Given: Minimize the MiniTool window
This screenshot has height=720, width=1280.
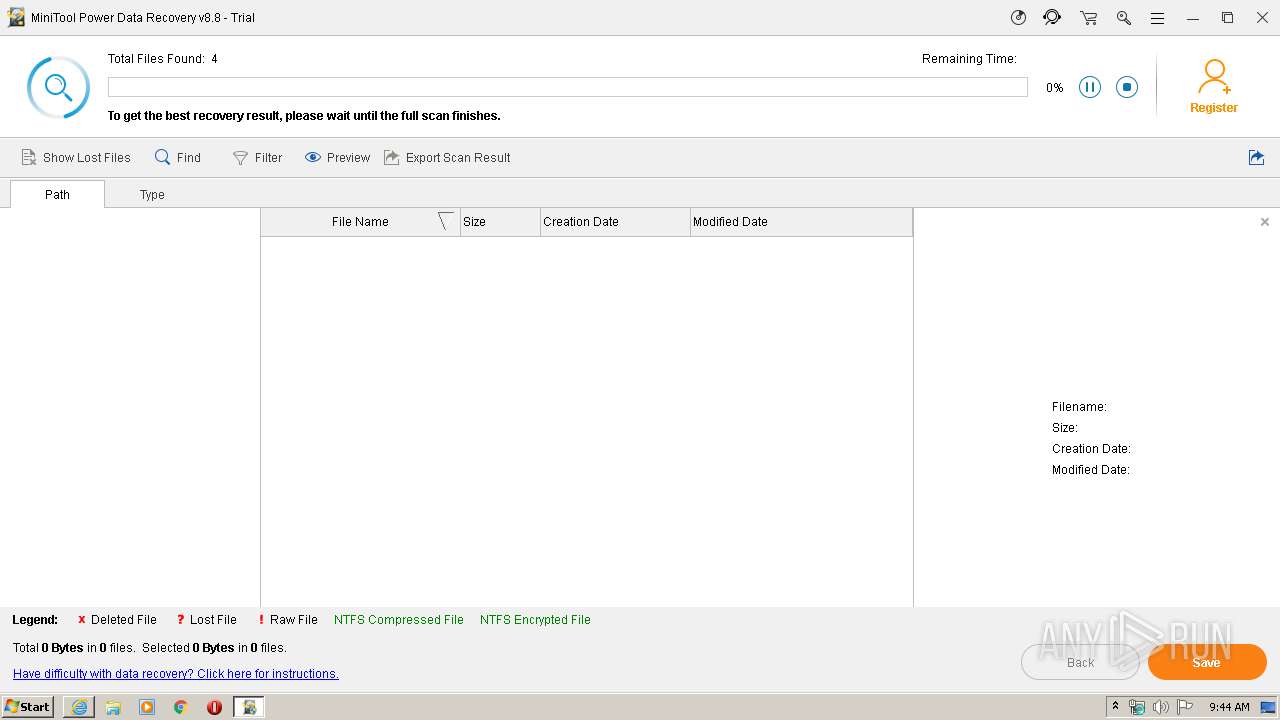Looking at the screenshot, I should [1192, 17].
